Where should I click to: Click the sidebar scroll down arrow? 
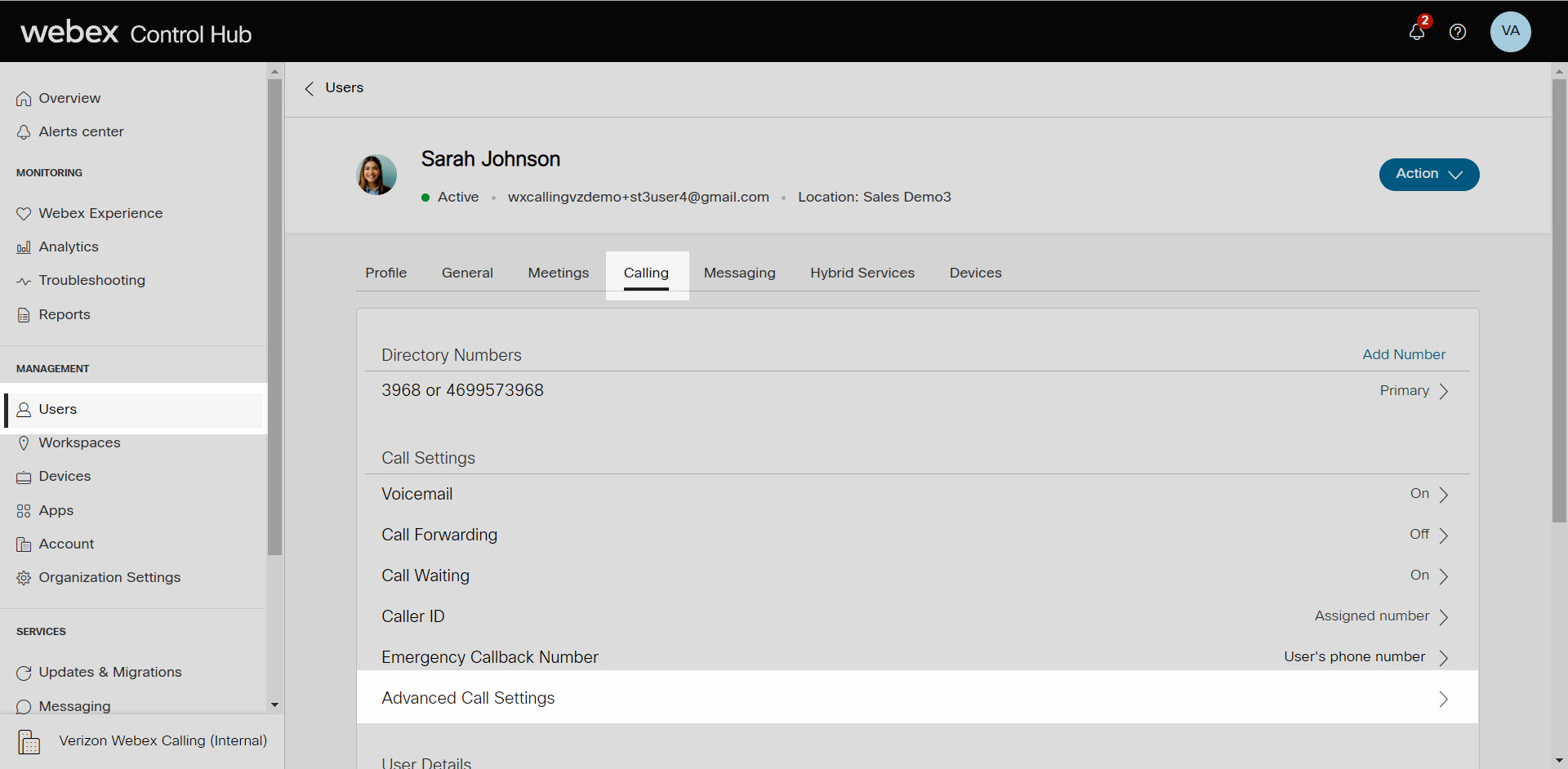point(274,705)
